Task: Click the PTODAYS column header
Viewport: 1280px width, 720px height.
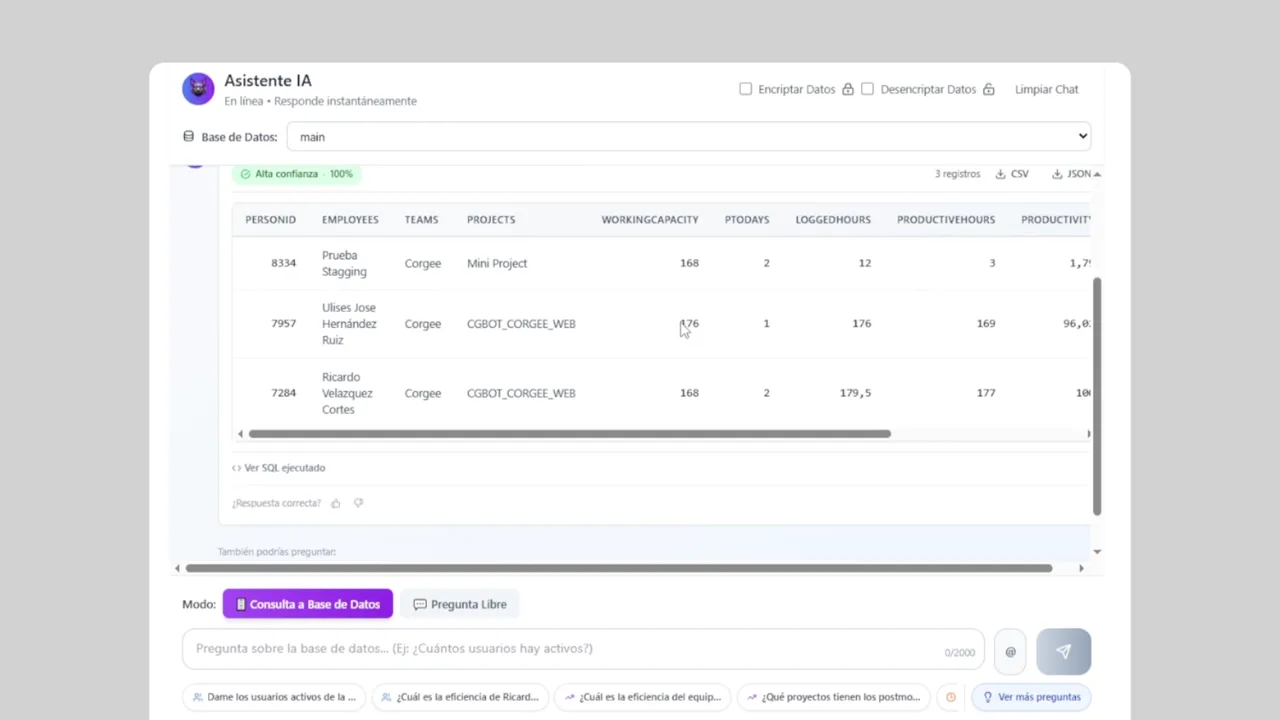Action: 747,220
